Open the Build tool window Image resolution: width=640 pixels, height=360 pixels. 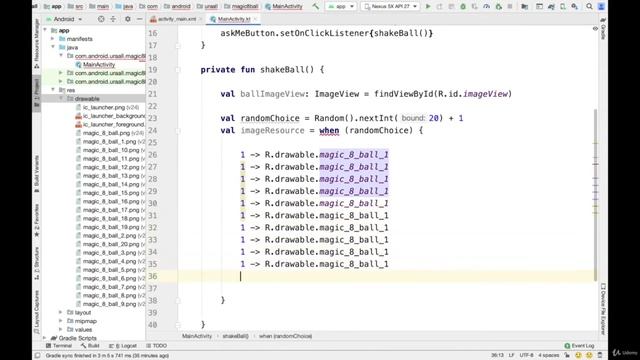click(x=90, y=346)
